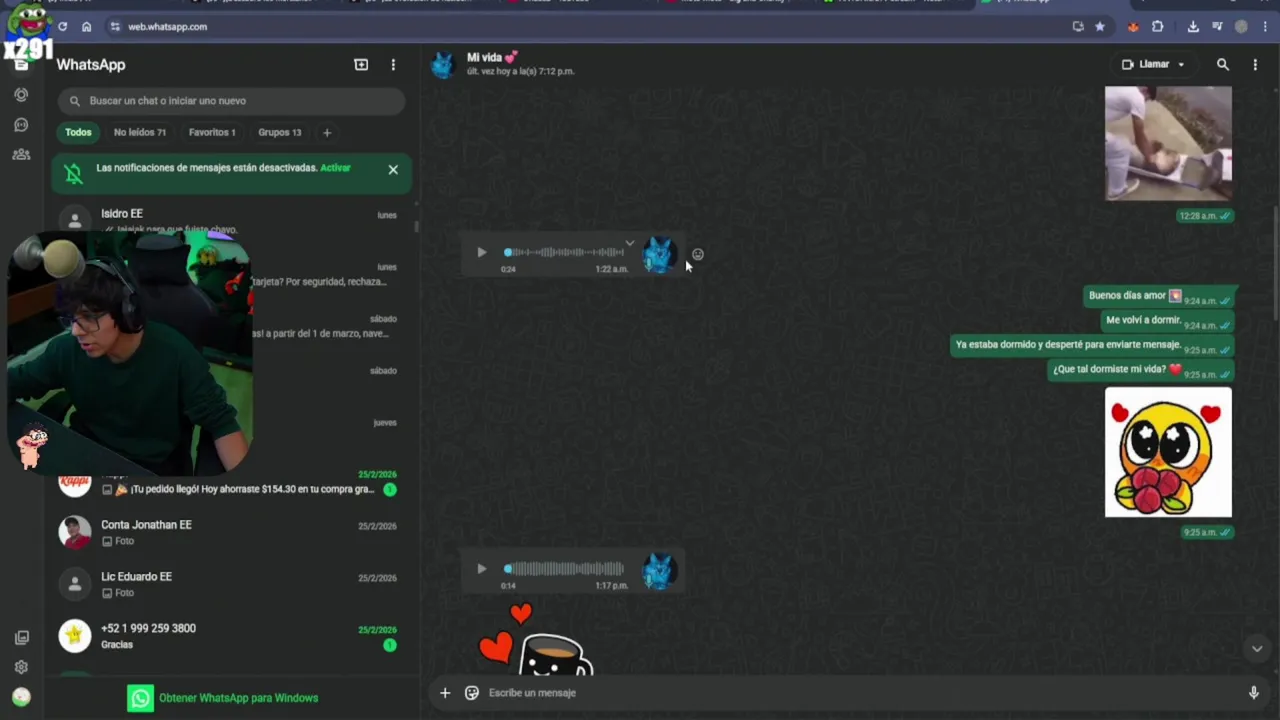Click the Ya estaba dormido y desperté message
The width and height of the screenshot is (1280, 720).
tap(1092, 345)
